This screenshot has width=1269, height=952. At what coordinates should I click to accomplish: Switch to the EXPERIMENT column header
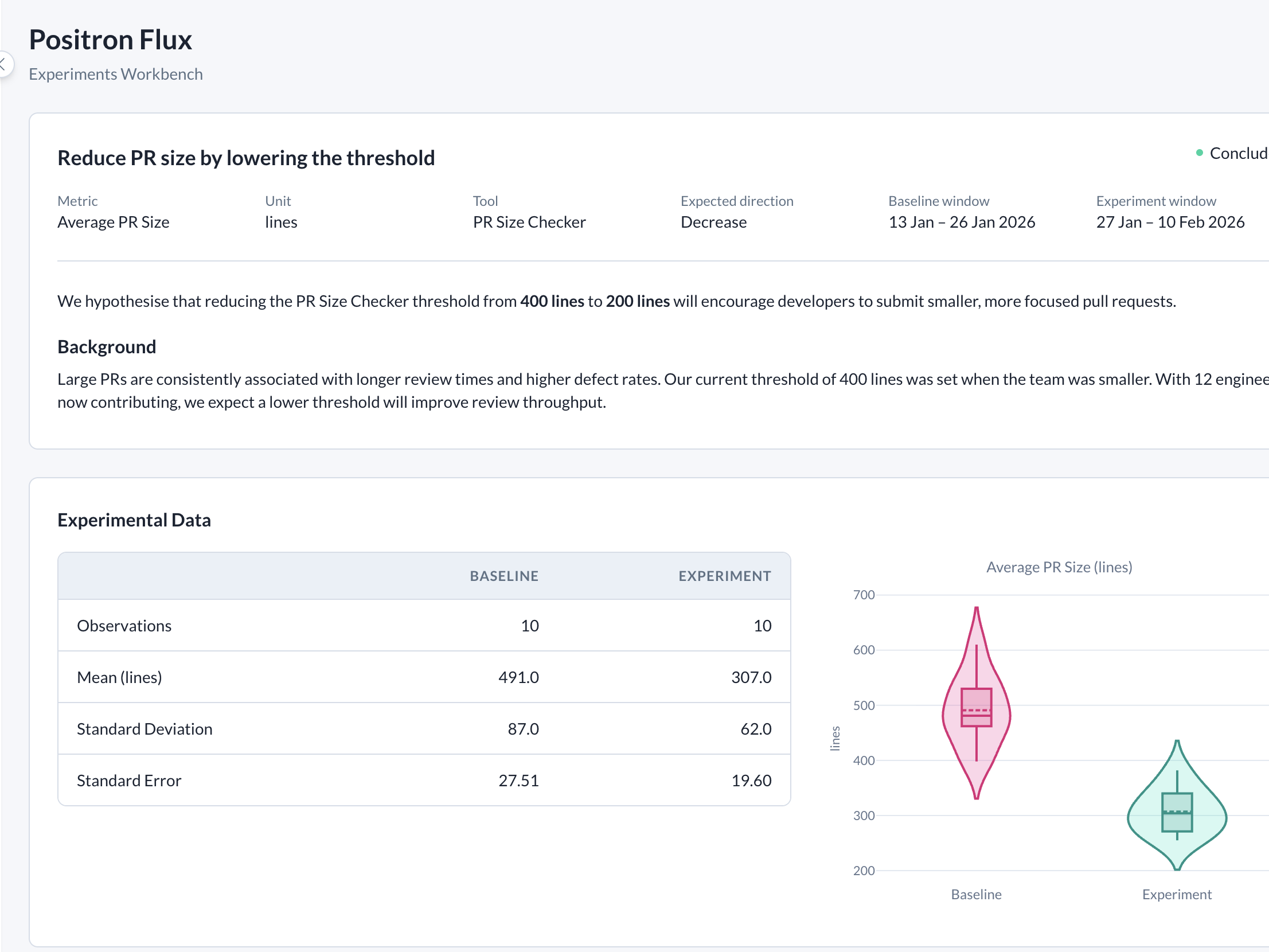(724, 576)
